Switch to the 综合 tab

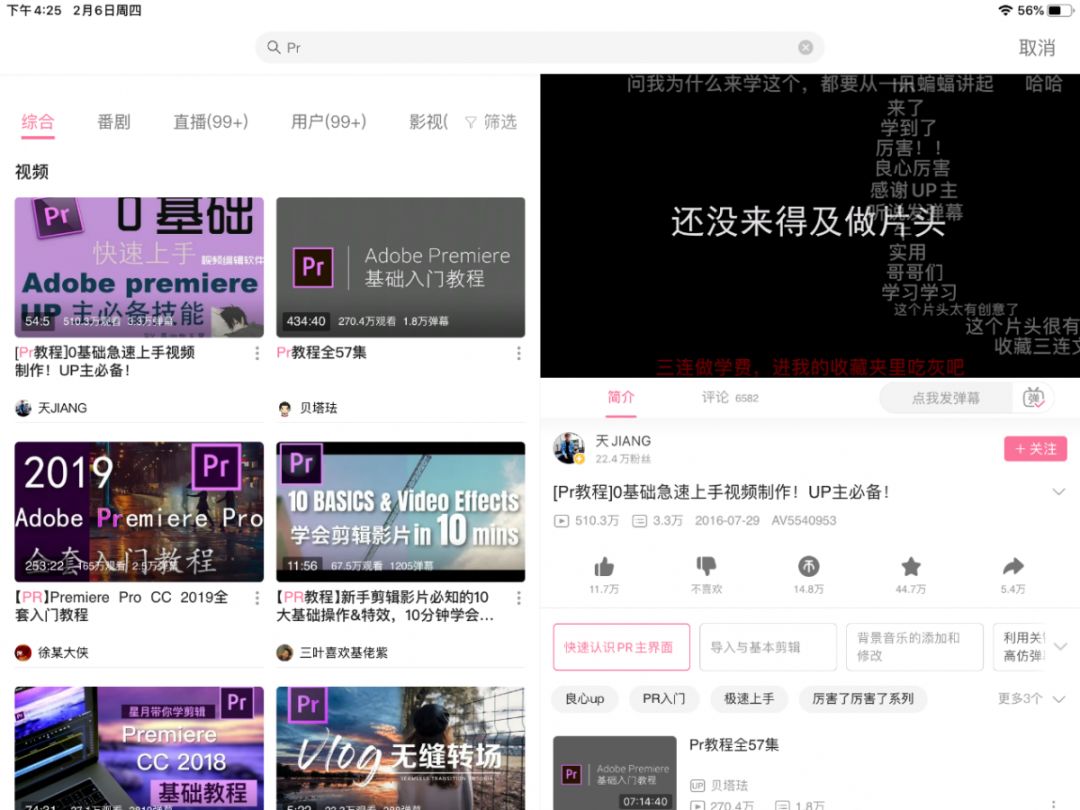[x=37, y=122]
